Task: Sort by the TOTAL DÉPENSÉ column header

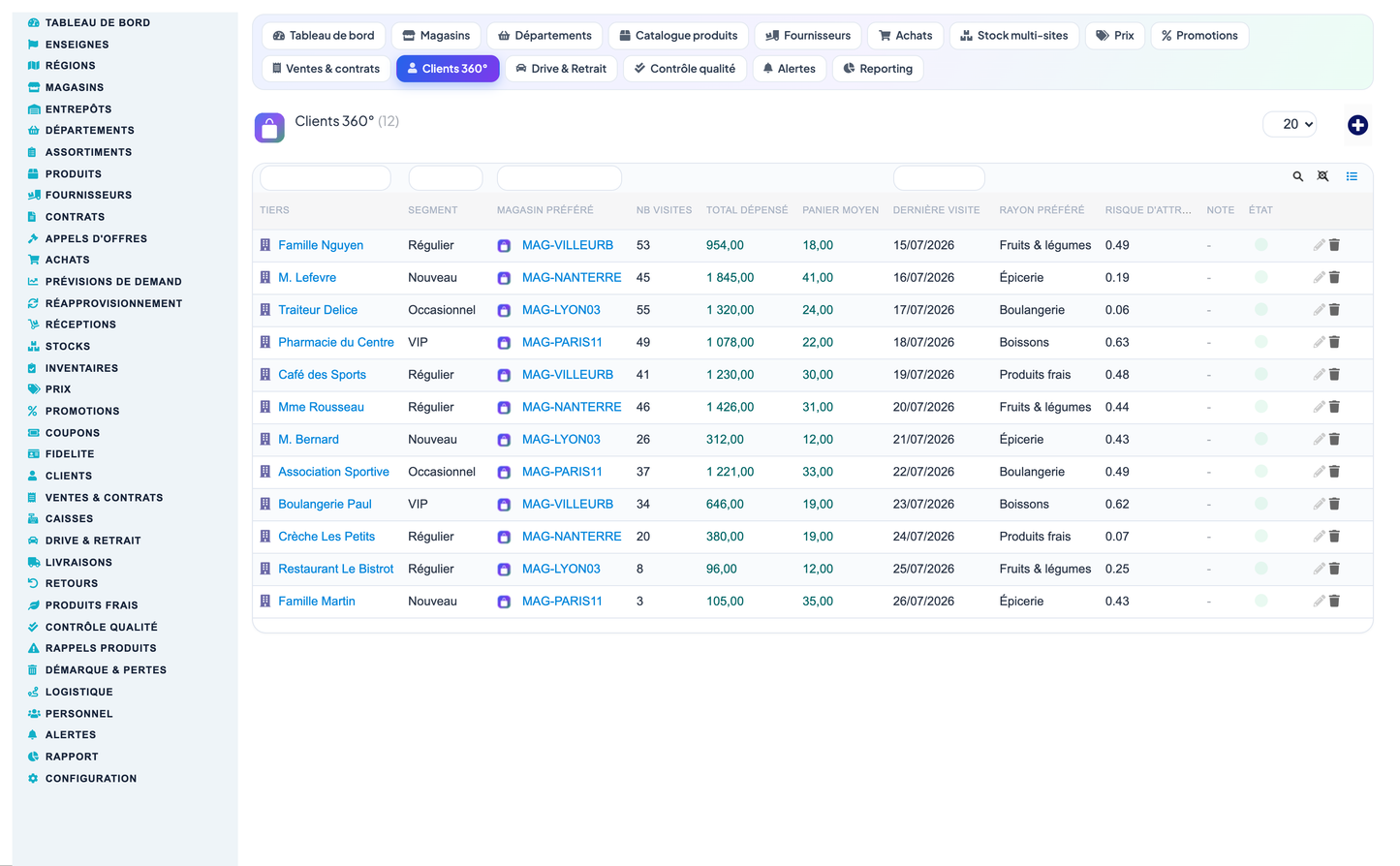Action: pyautogui.click(x=747, y=210)
